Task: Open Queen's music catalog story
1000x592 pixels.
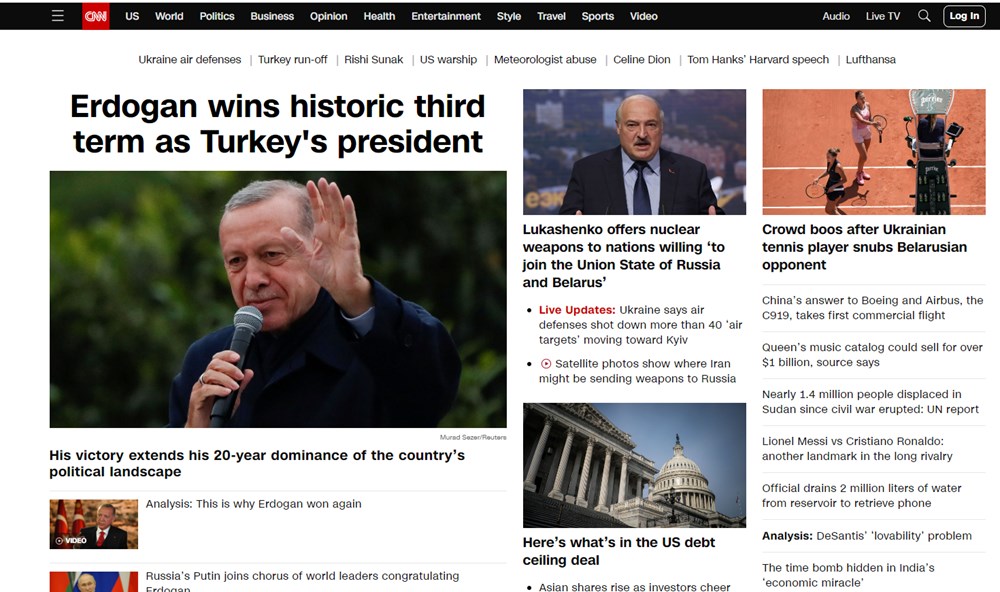Action: 872,355
